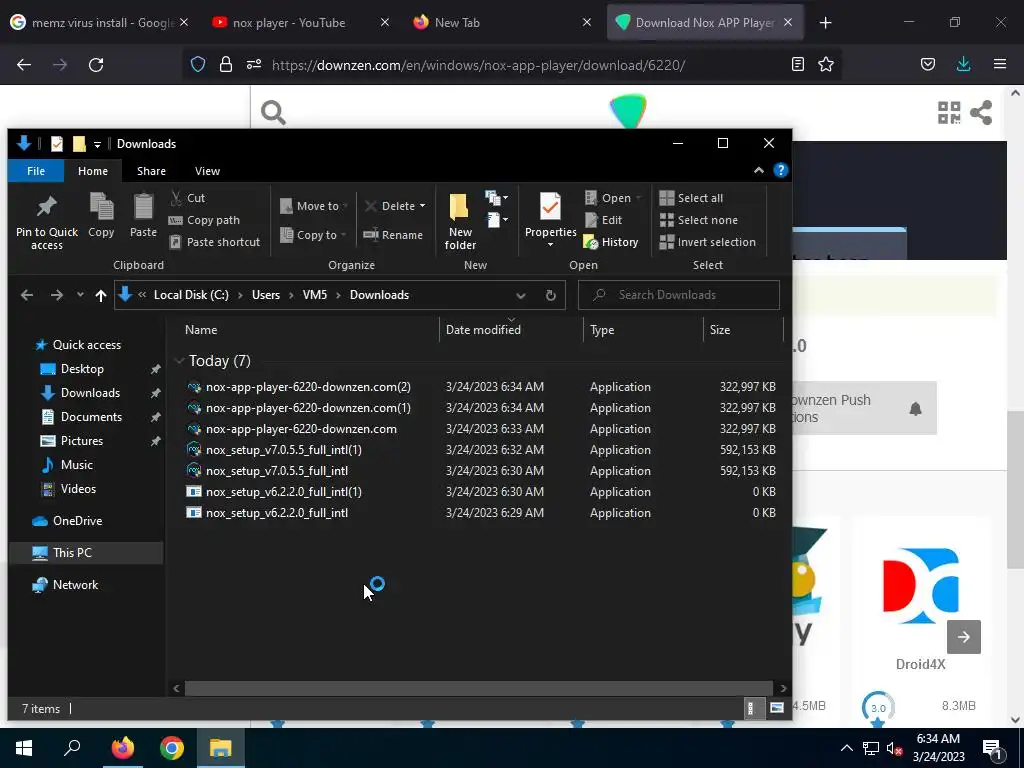This screenshot has width=1024, height=768.
Task: Create a New folder from ribbon
Action: click(x=460, y=221)
